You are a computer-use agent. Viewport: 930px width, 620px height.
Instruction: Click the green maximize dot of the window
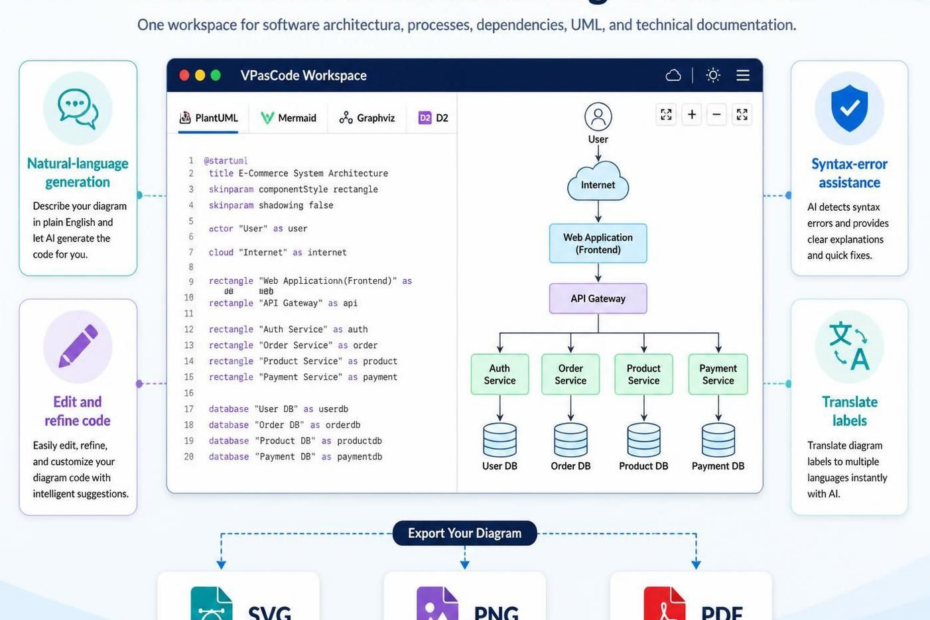[216, 75]
